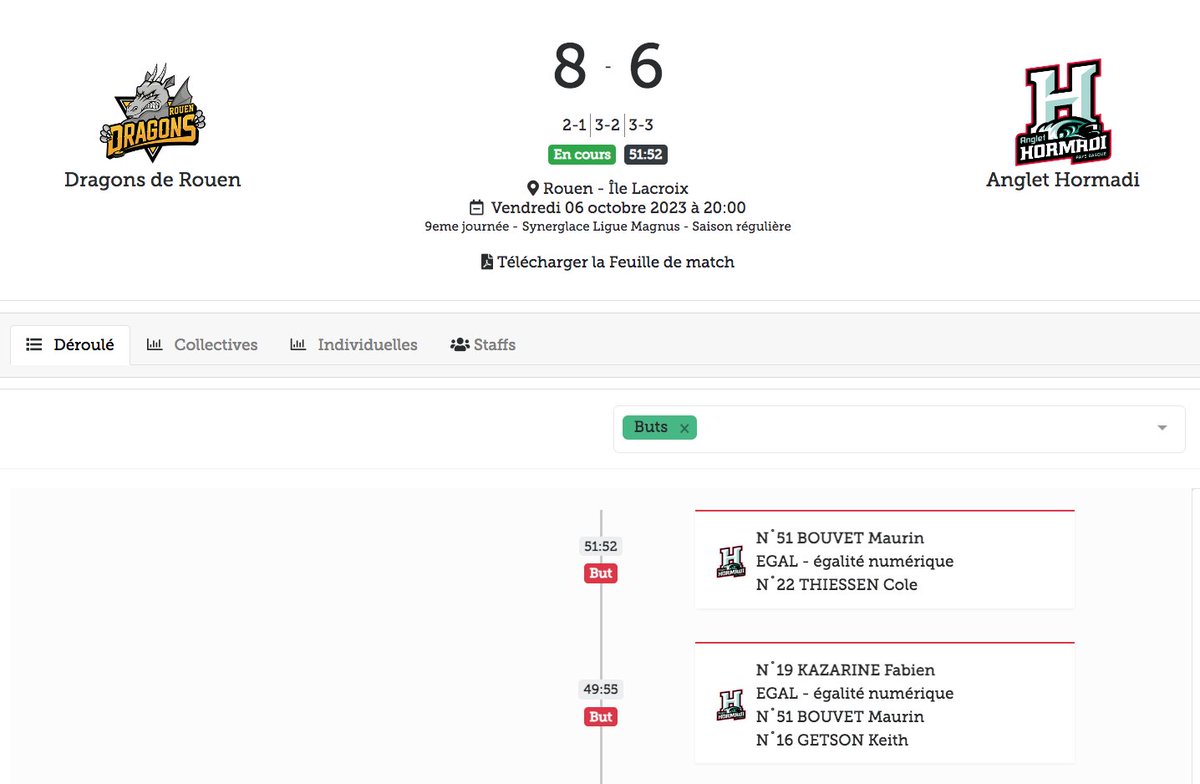1200x784 pixels.
Task: Click the calendar icon beside the match date
Action: (477, 208)
